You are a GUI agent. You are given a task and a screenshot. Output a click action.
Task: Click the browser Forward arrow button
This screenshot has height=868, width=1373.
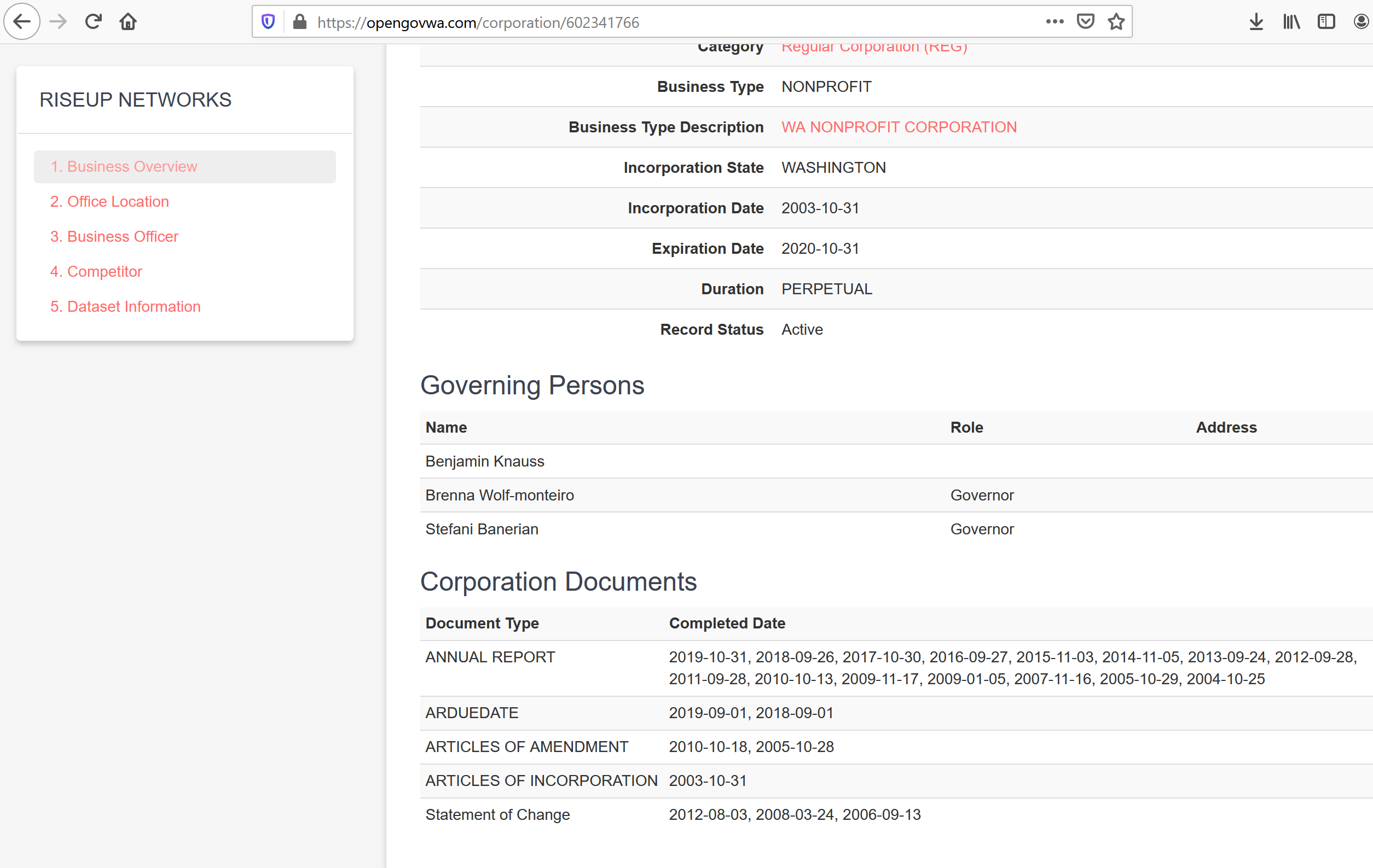[x=58, y=22]
